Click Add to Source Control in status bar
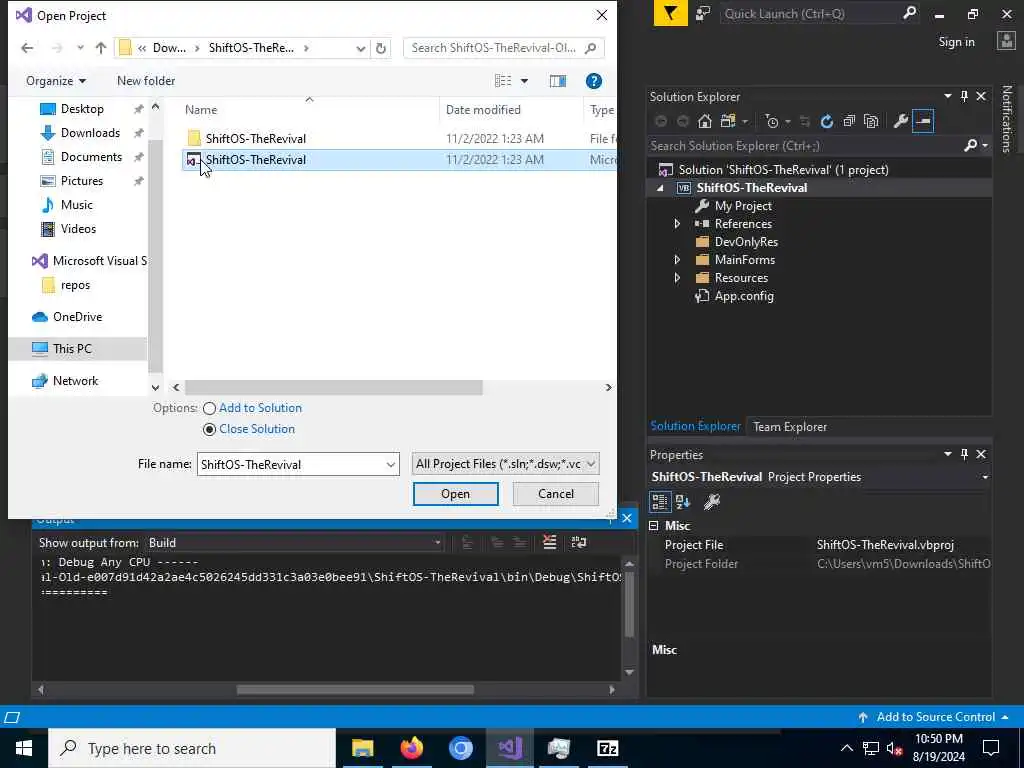The width and height of the screenshot is (1024, 768). (935, 717)
